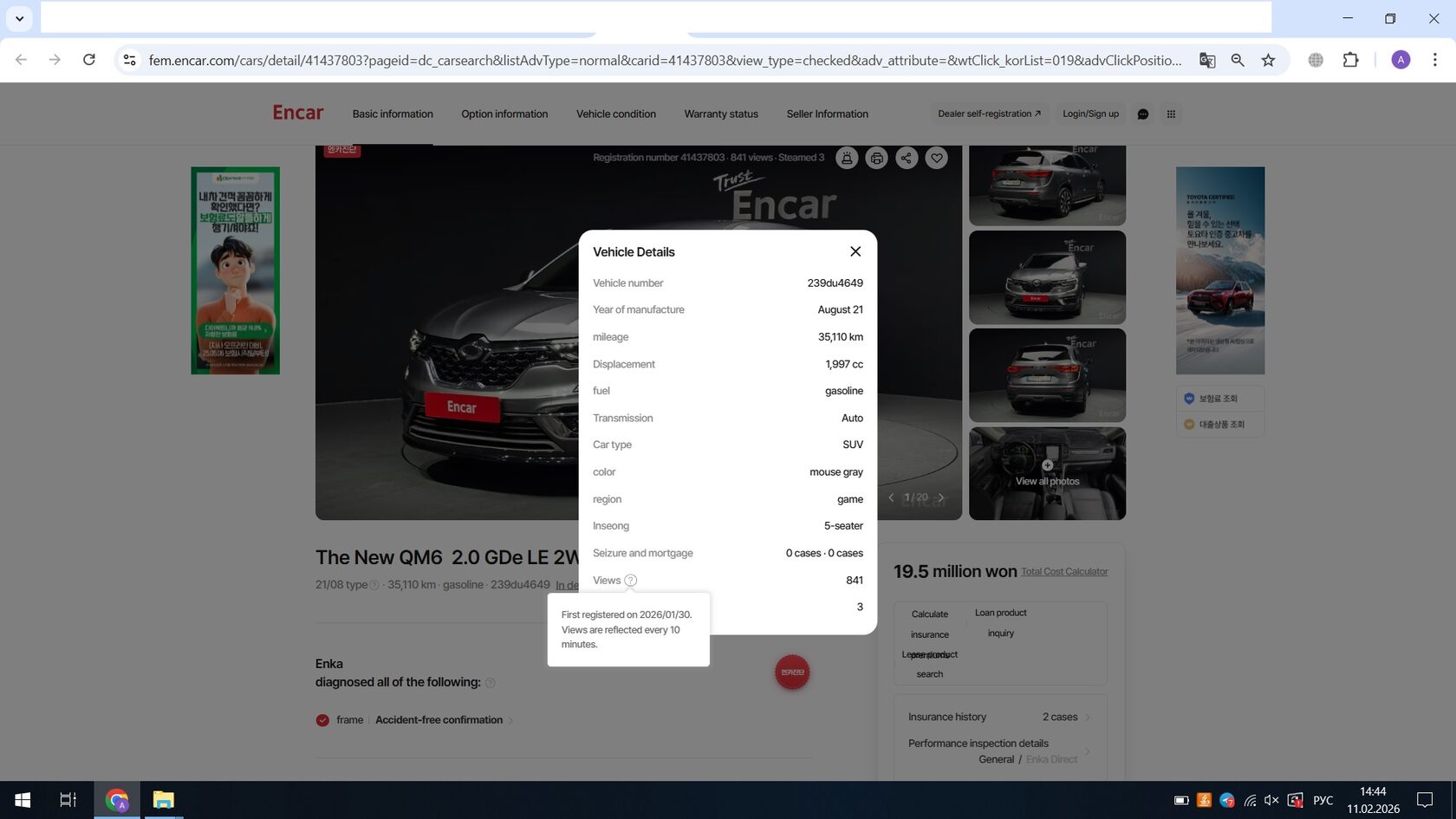Click the round icon left of the printer icon

coord(847,158)
